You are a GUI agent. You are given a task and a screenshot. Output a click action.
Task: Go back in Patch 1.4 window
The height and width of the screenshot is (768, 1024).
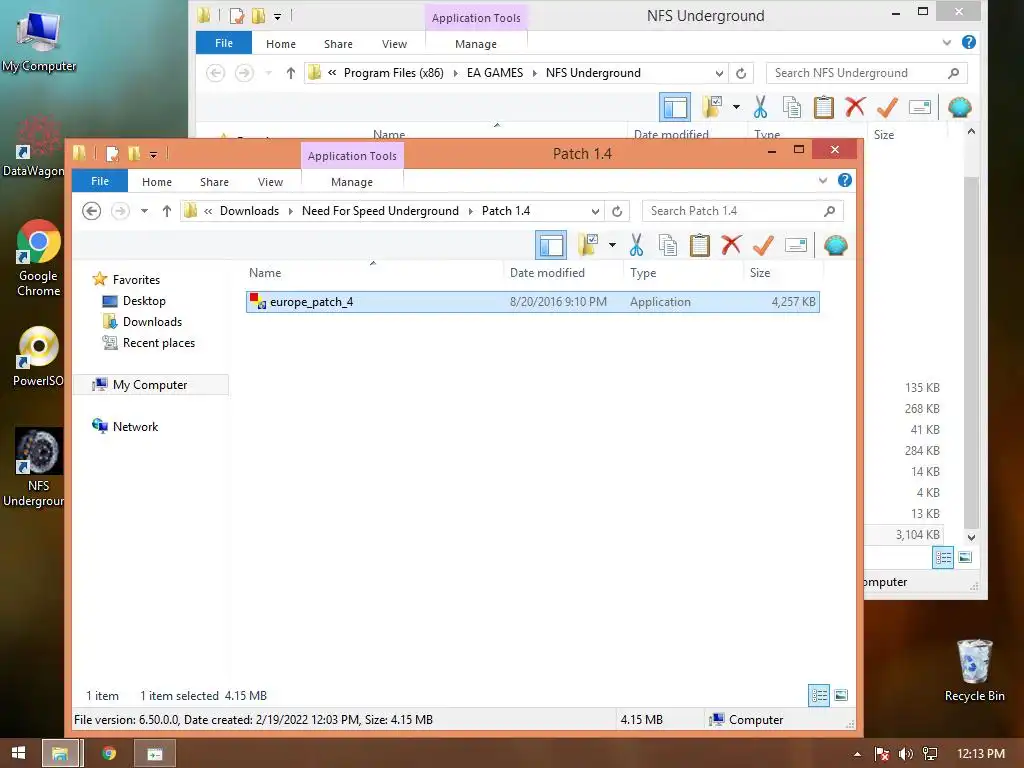pos(91,211)
